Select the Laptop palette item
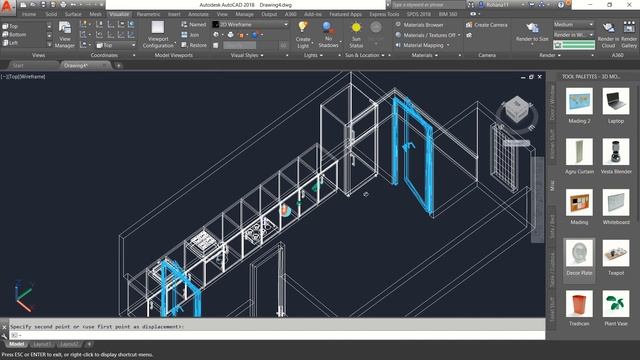Viewport: 640px width, 360px height. coord(616,105)
